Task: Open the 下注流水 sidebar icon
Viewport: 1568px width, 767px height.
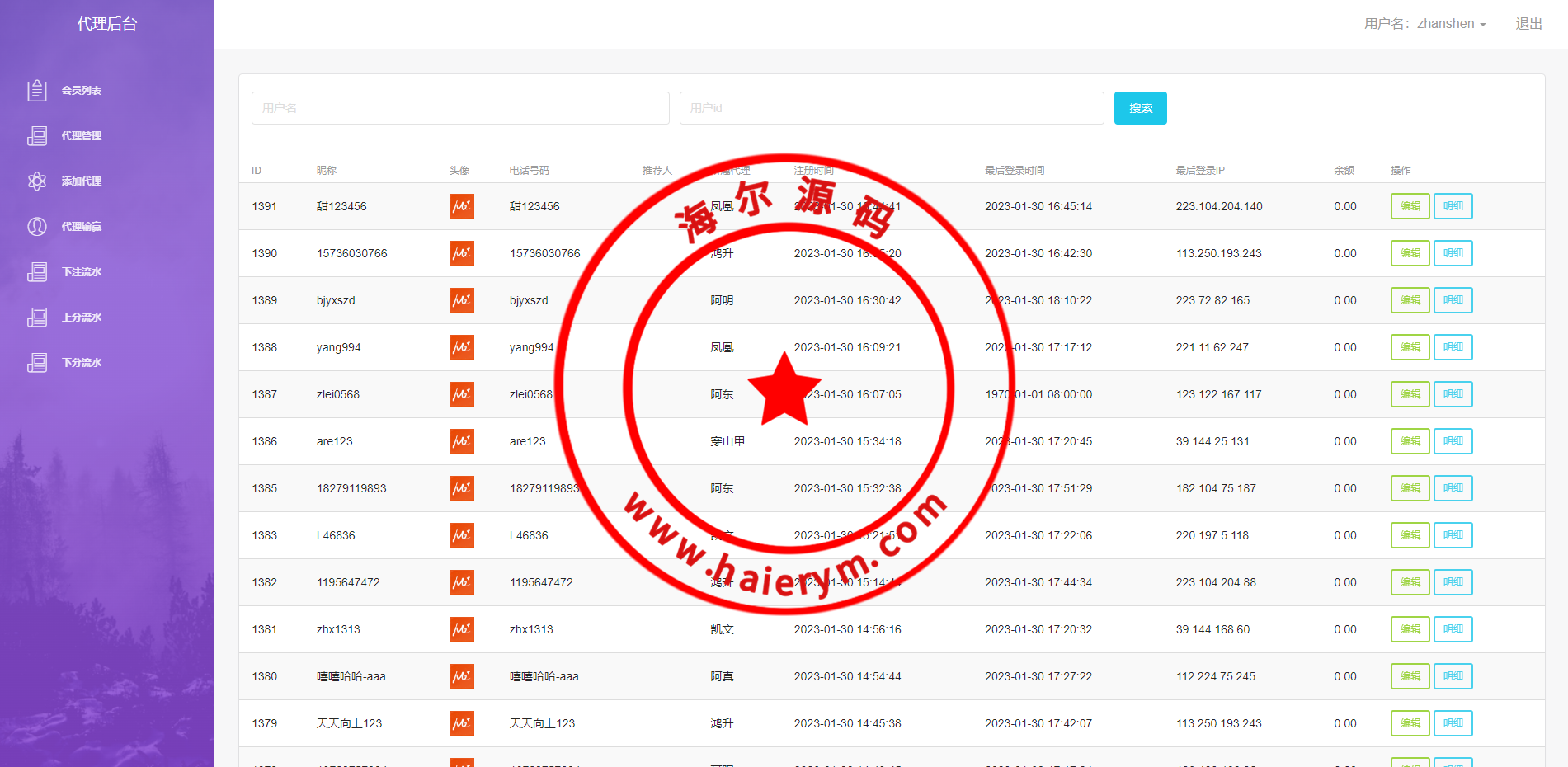Action: coord(37,271)
